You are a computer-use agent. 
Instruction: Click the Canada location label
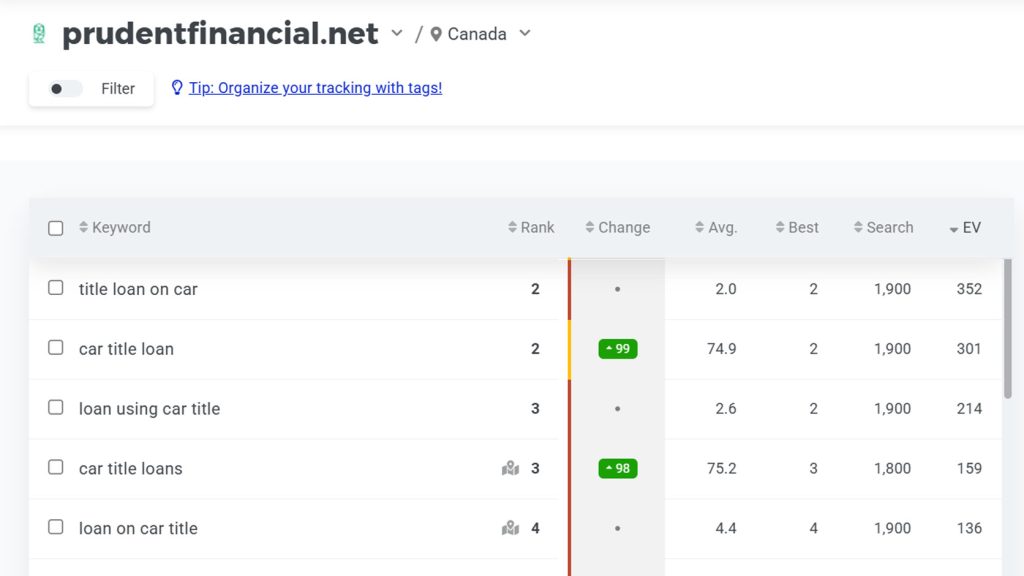[x=477, y=34]
